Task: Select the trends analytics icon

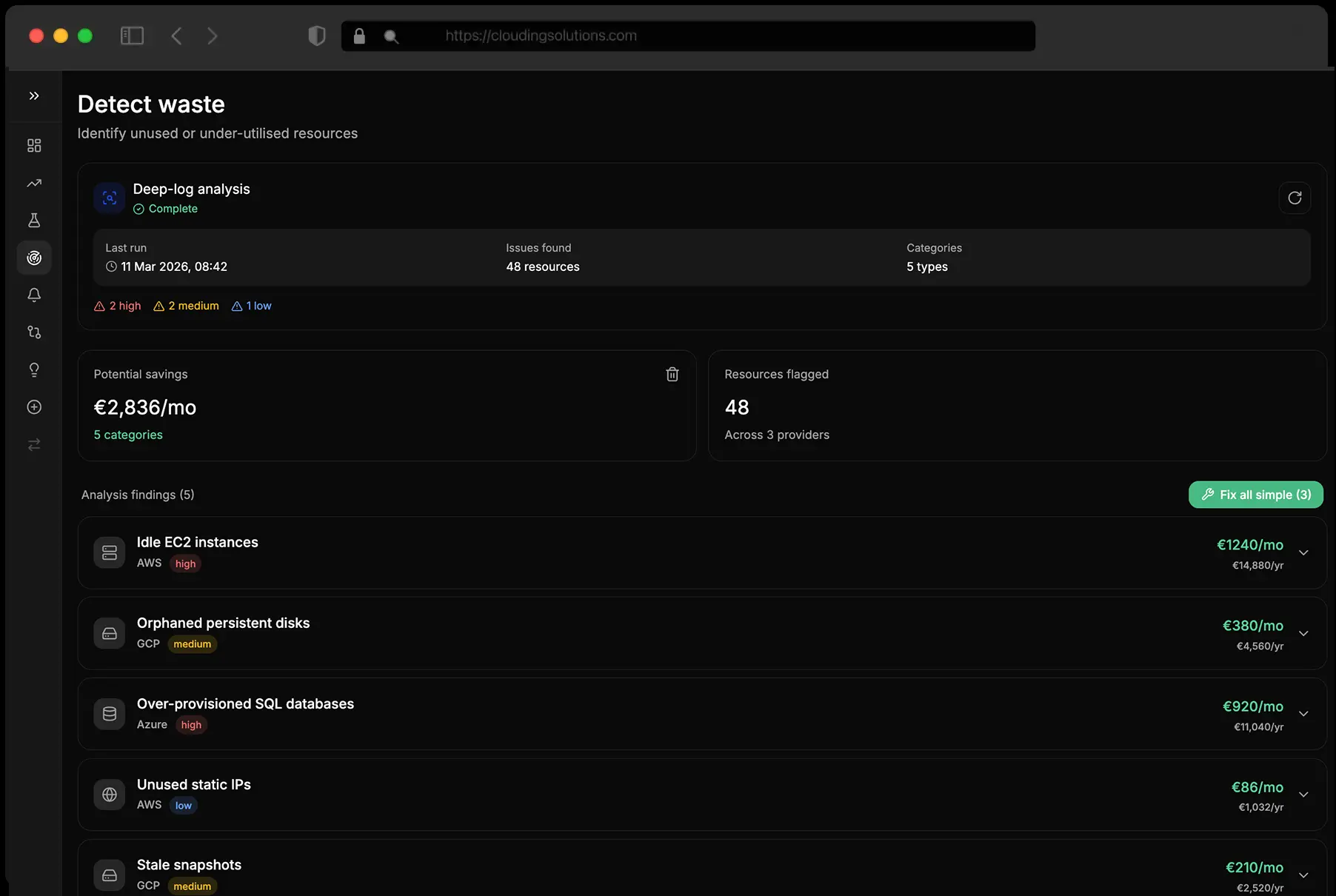Action: click(x=34, y=183)
